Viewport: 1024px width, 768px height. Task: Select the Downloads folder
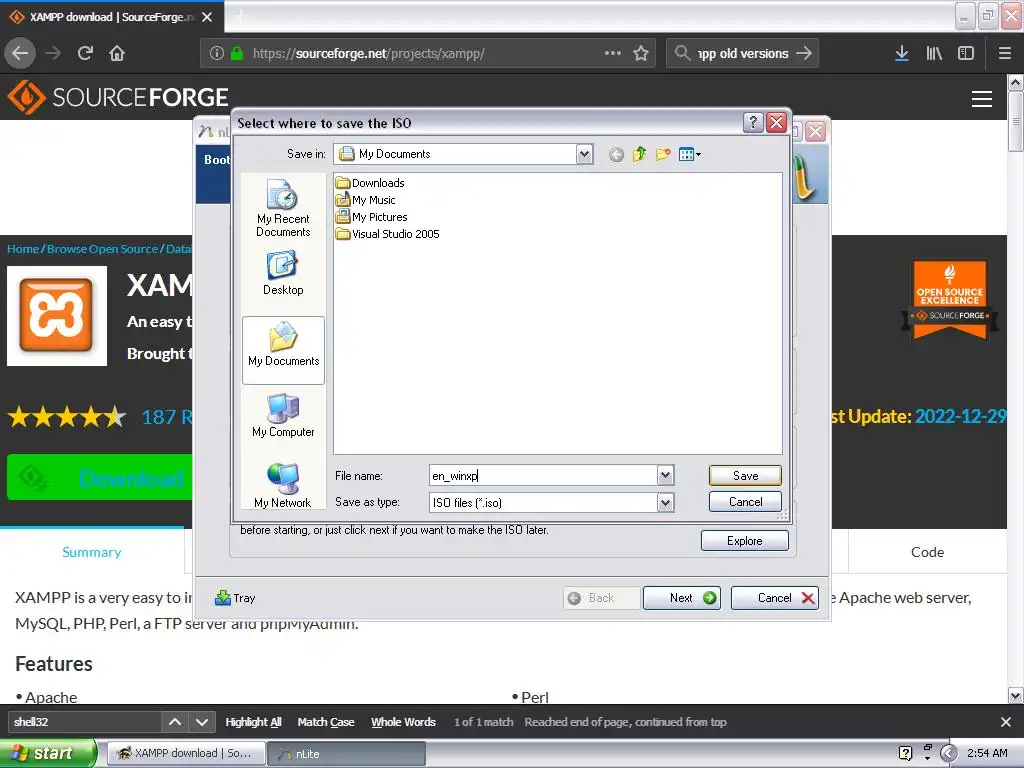370,183
